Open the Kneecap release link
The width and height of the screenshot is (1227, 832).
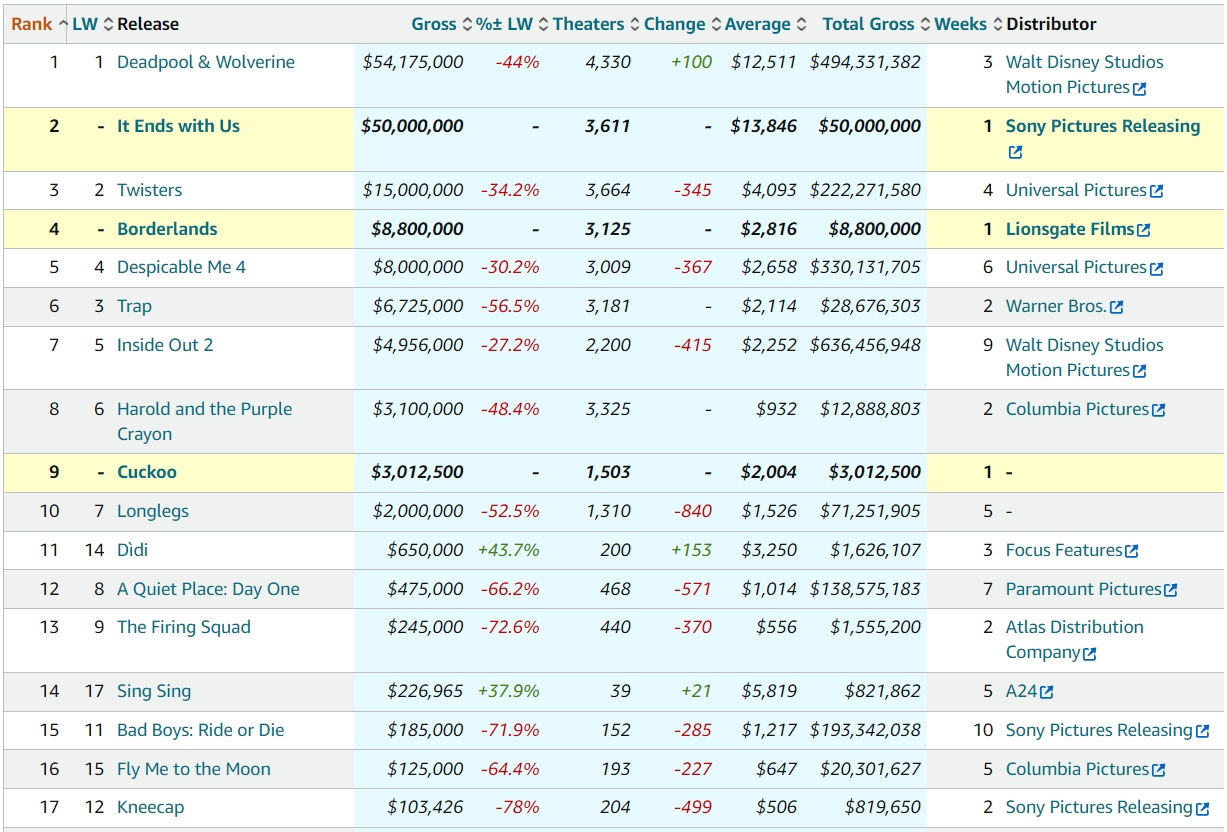pyautogui.click(x=151, y=807)
